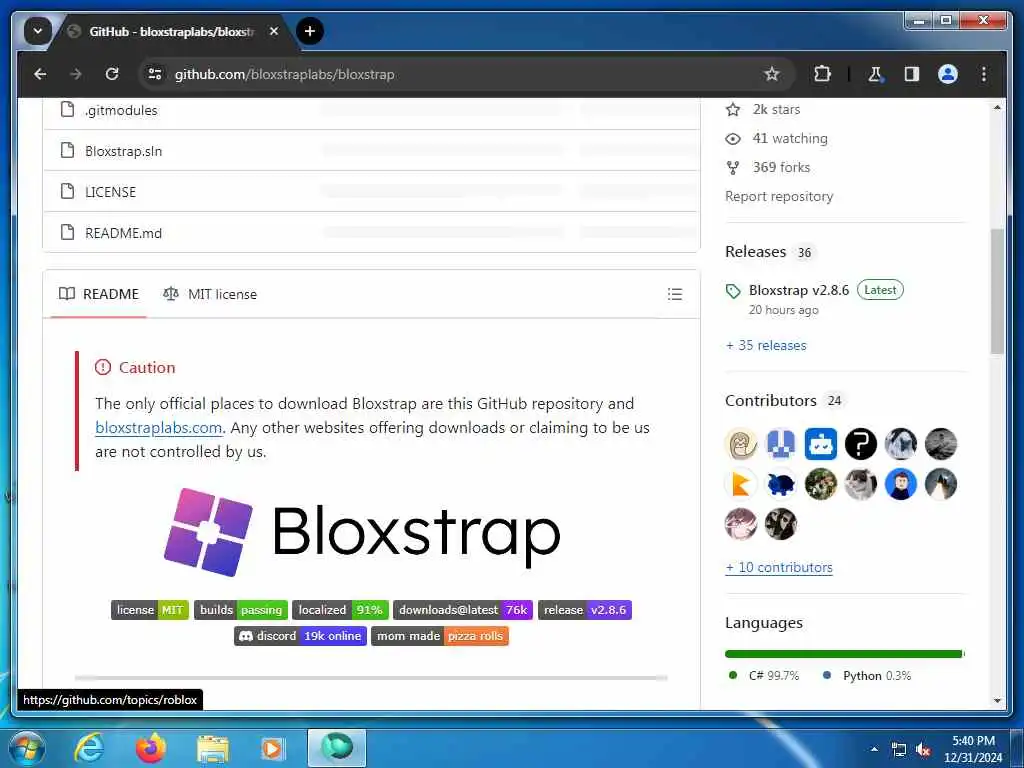Screen dimensions: 1024x768
Task: Click the address bar URL
Action: [x=285, y=74]
